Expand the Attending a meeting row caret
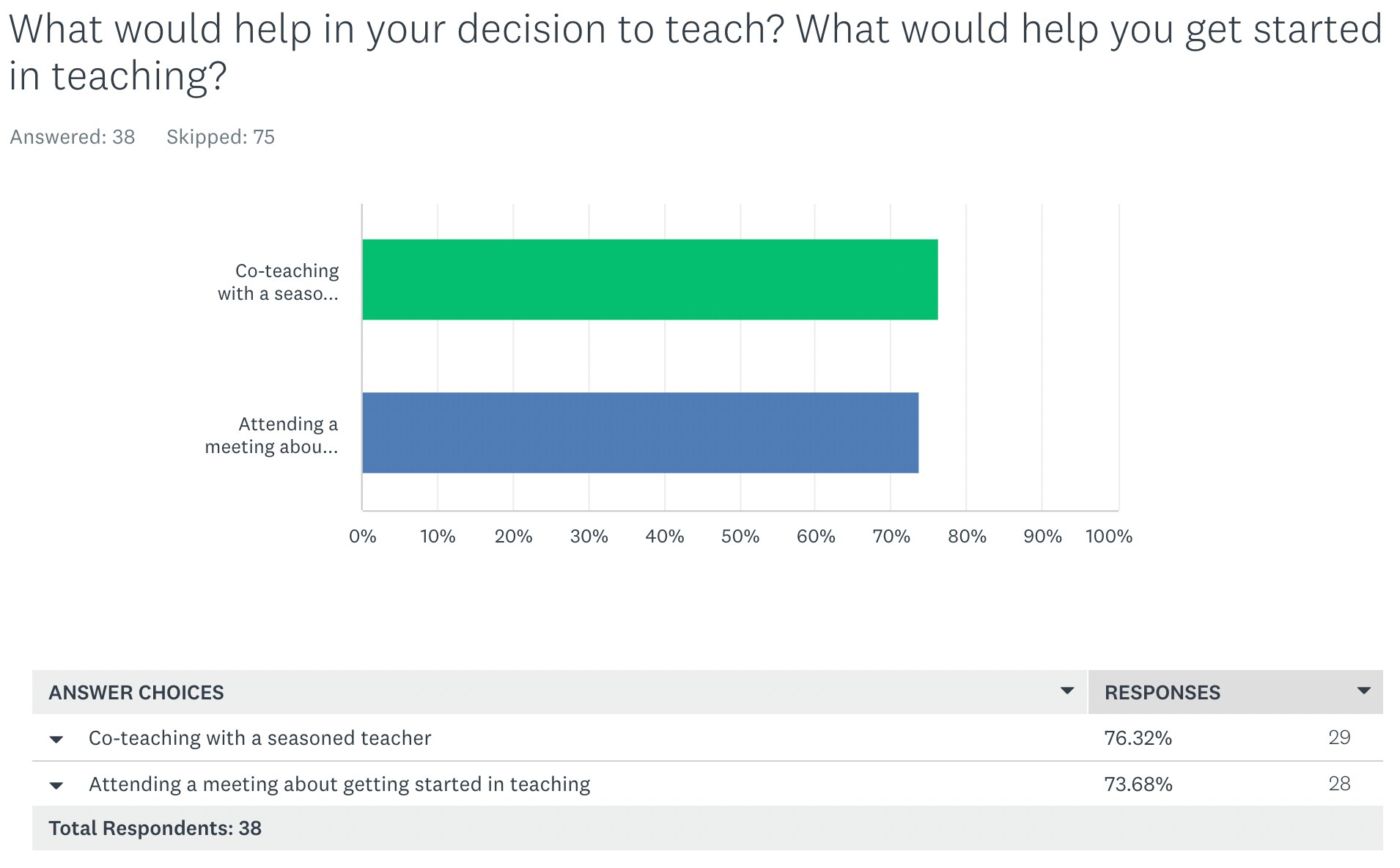The width and height of the screenshot is (1400, 868). [x=56, y=785]
